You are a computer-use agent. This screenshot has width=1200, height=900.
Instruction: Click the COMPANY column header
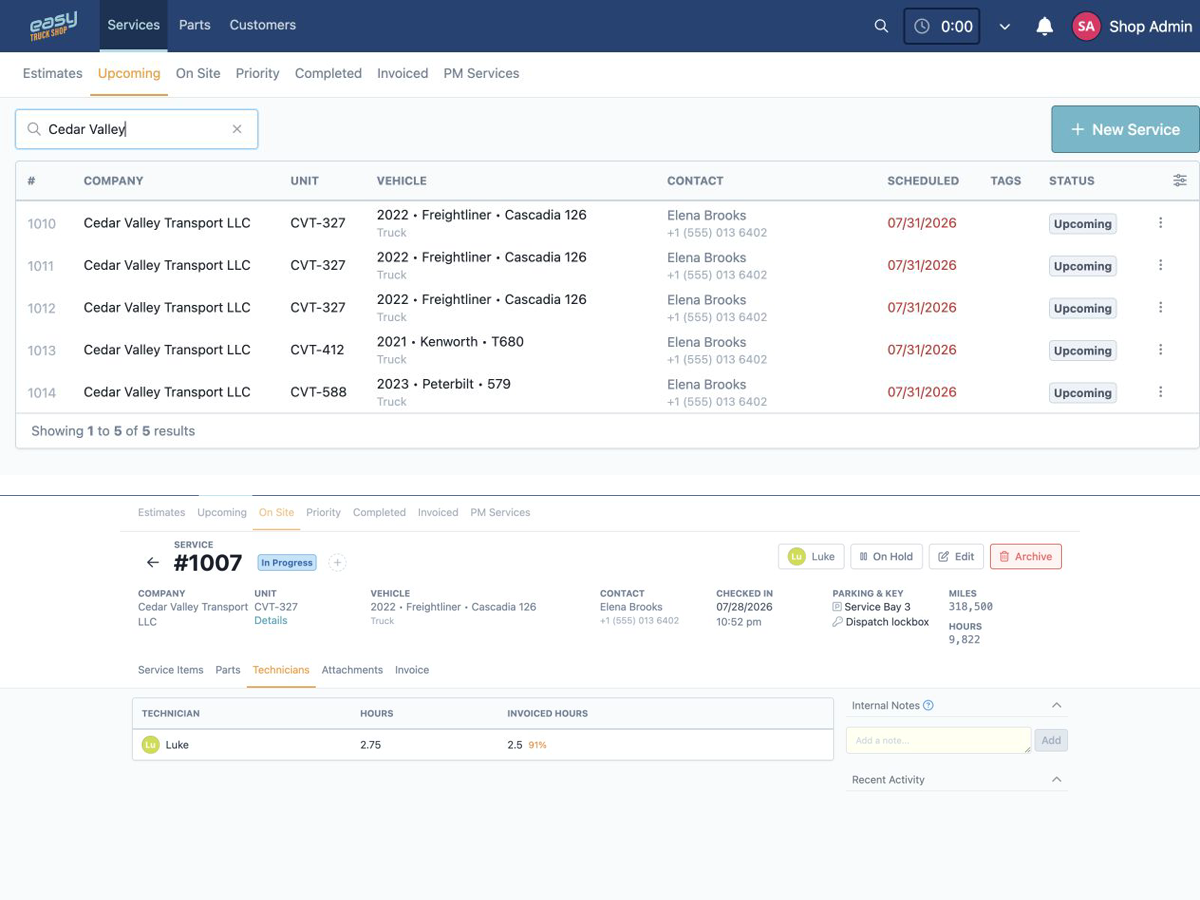pos(113,181)
